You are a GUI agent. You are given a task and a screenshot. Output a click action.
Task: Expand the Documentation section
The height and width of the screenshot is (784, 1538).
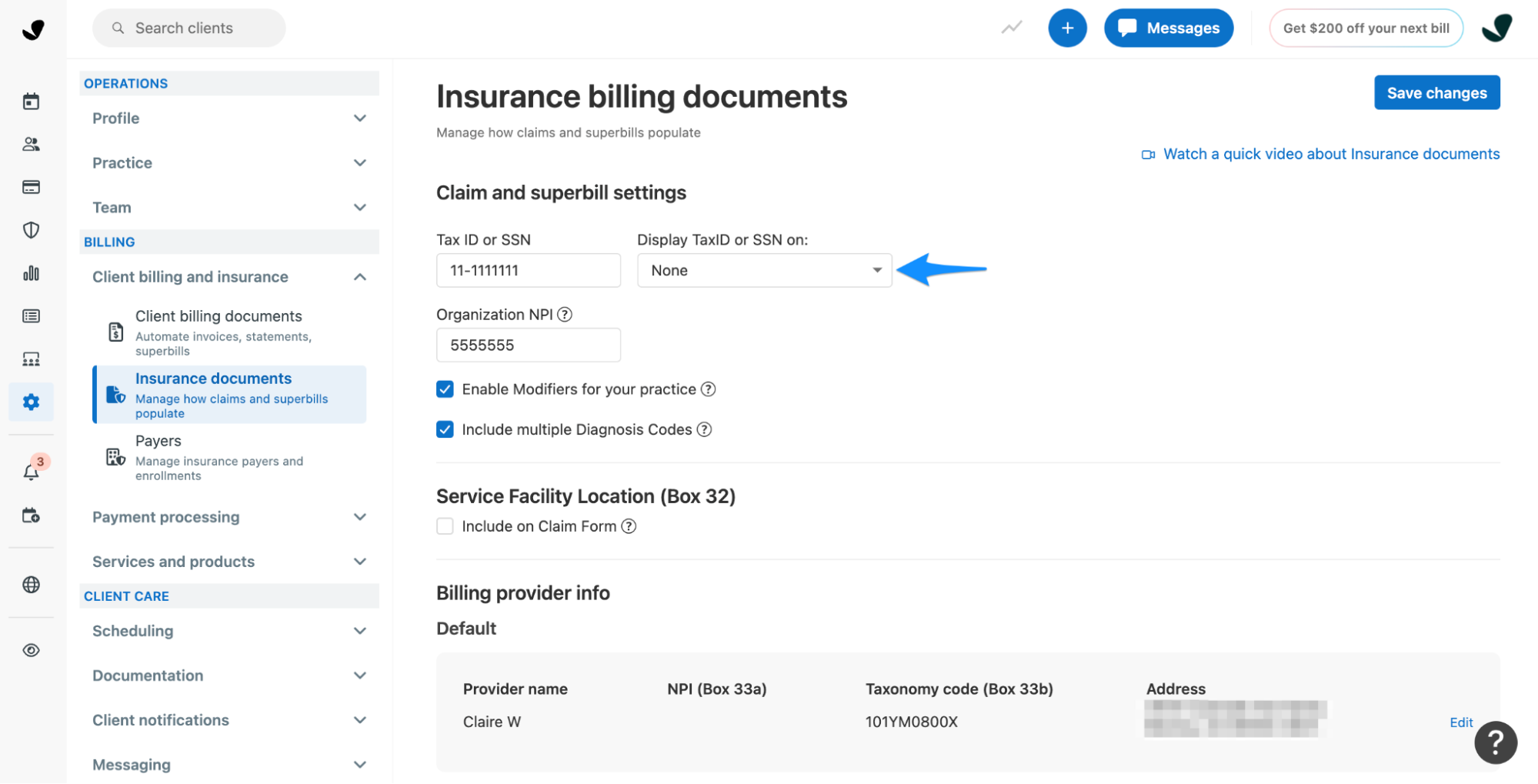pos(229,676)
